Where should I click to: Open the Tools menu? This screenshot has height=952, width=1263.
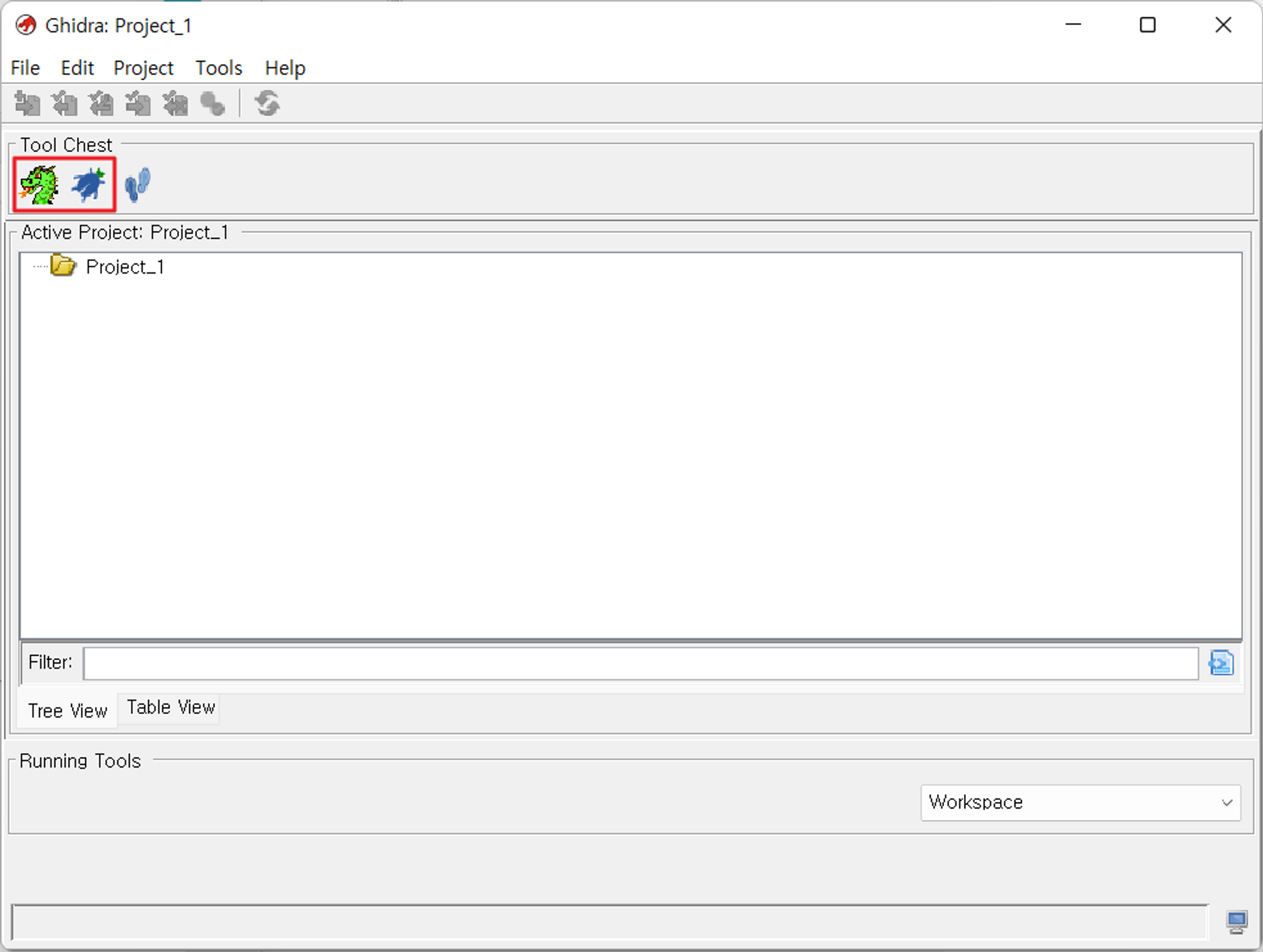point(218,68)
